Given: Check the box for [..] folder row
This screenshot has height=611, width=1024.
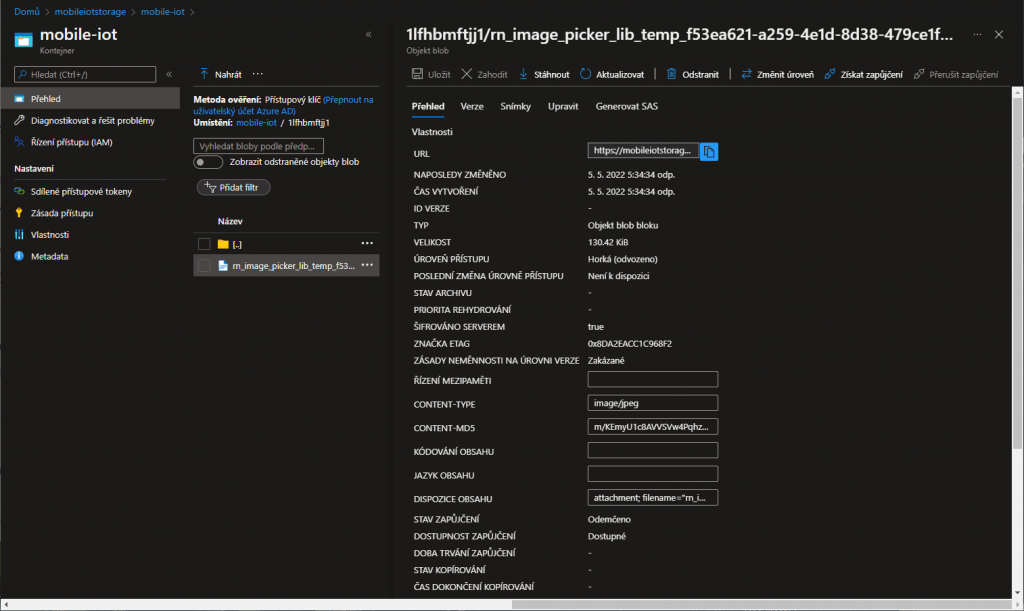Looking at the screenshot, I should (204, 244).
